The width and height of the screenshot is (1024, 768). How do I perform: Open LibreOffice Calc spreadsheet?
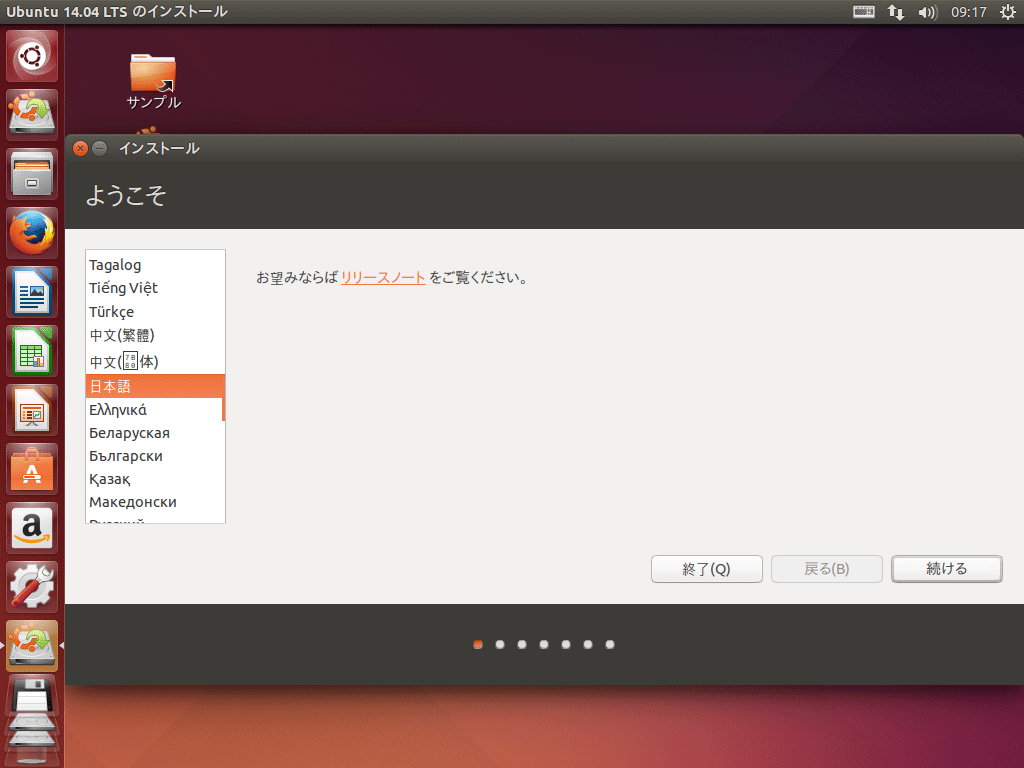point(31,351)
